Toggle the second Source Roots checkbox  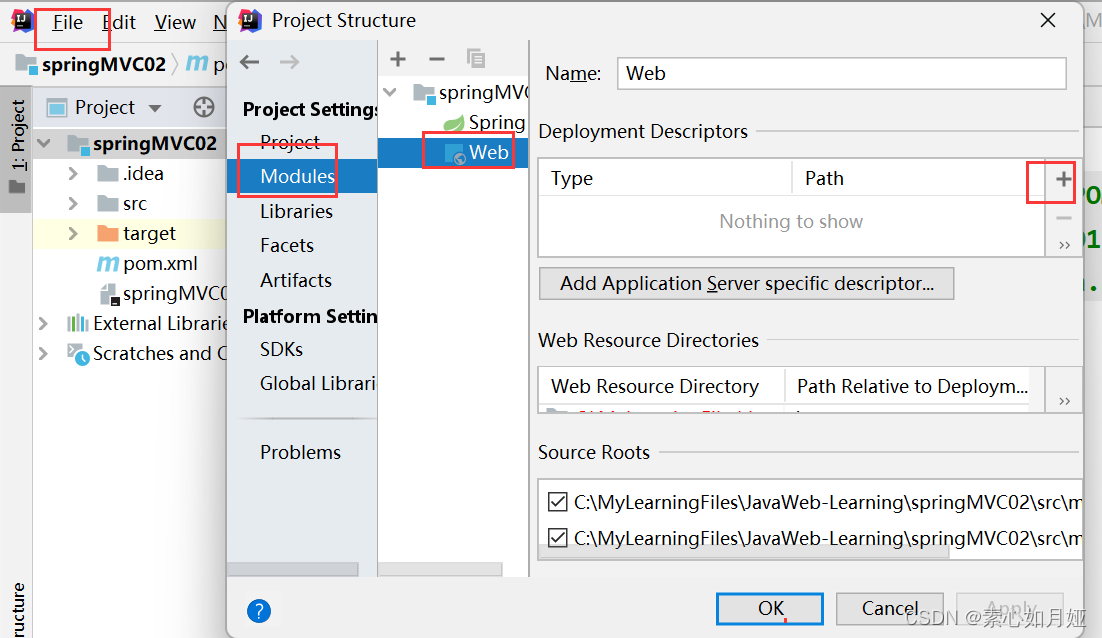coord(557,538)
